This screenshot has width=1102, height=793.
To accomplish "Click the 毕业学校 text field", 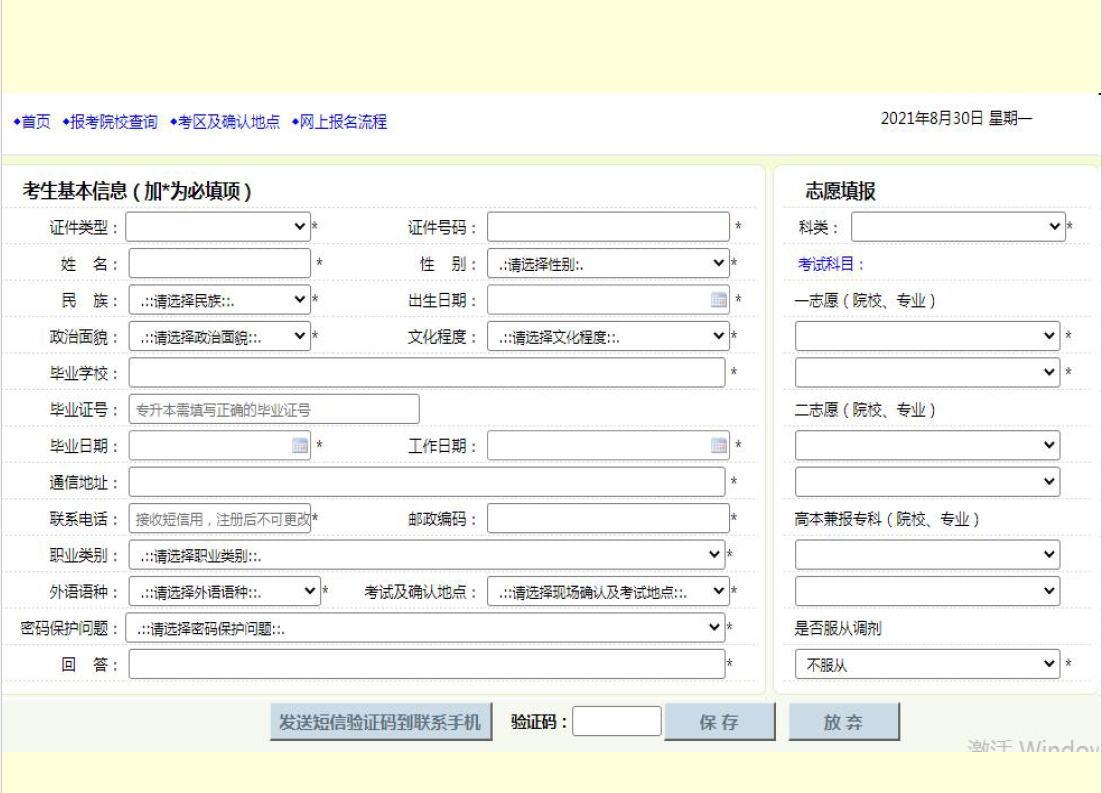I will pos(426,373).
